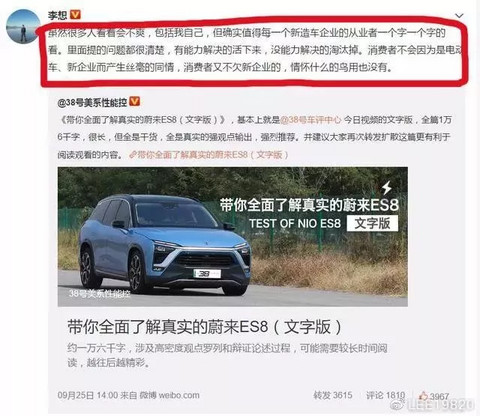The height and width of the screenshot is (416, 480).
Task: Open 李想's profile avatar
Action: click(23, 26)
